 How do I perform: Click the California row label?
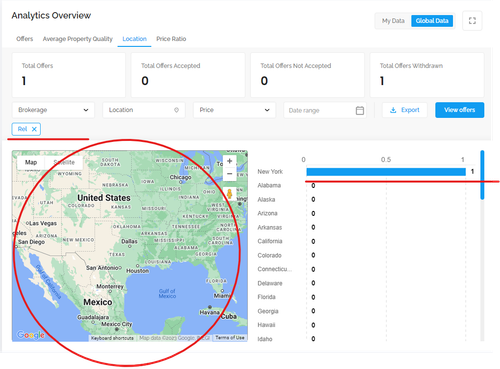[x=270, y=241]
